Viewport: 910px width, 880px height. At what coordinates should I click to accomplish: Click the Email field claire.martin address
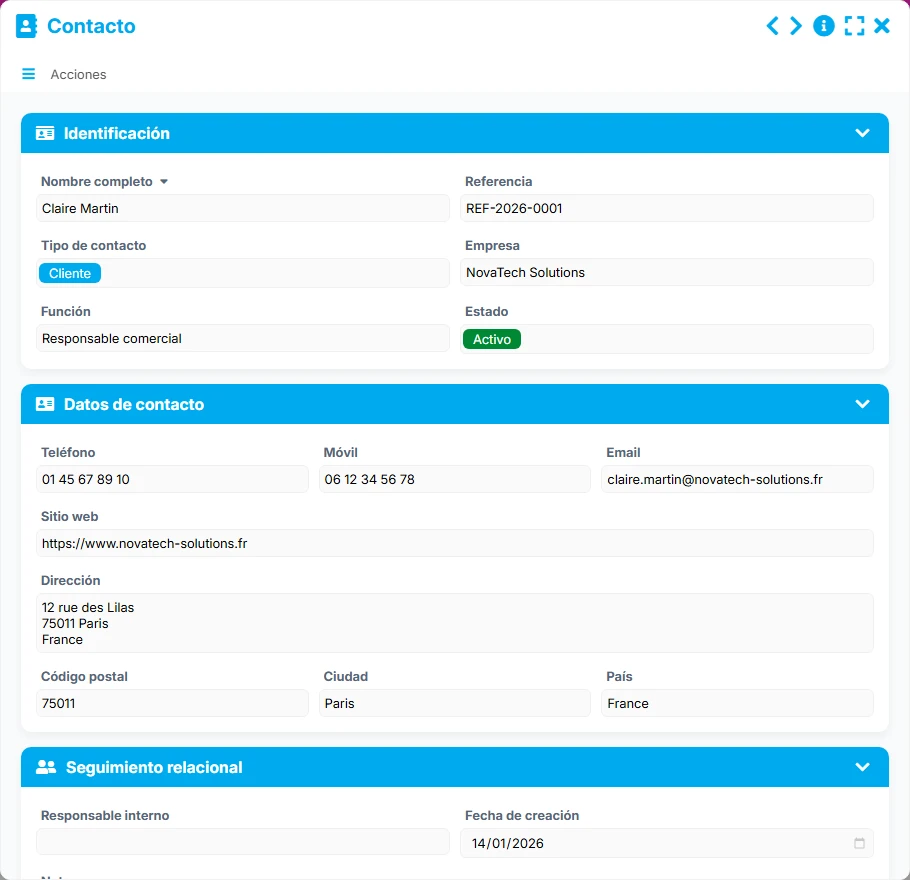(738, 479)
